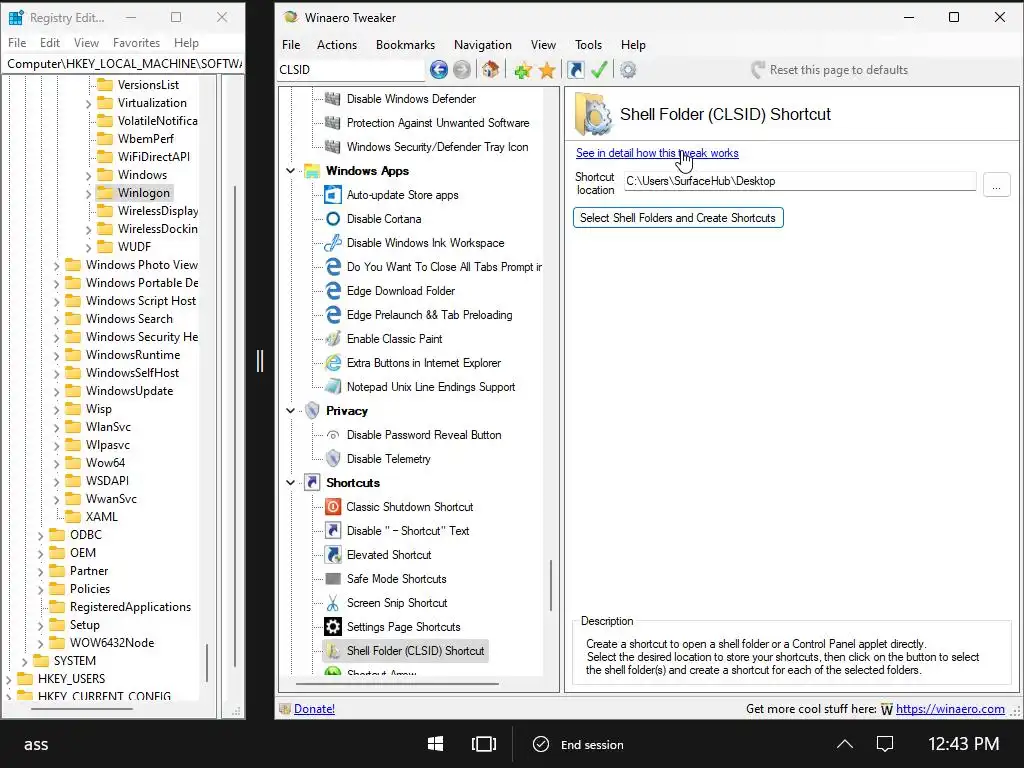Click the Notepad Unix Line Endings icon

coord(333,387)
